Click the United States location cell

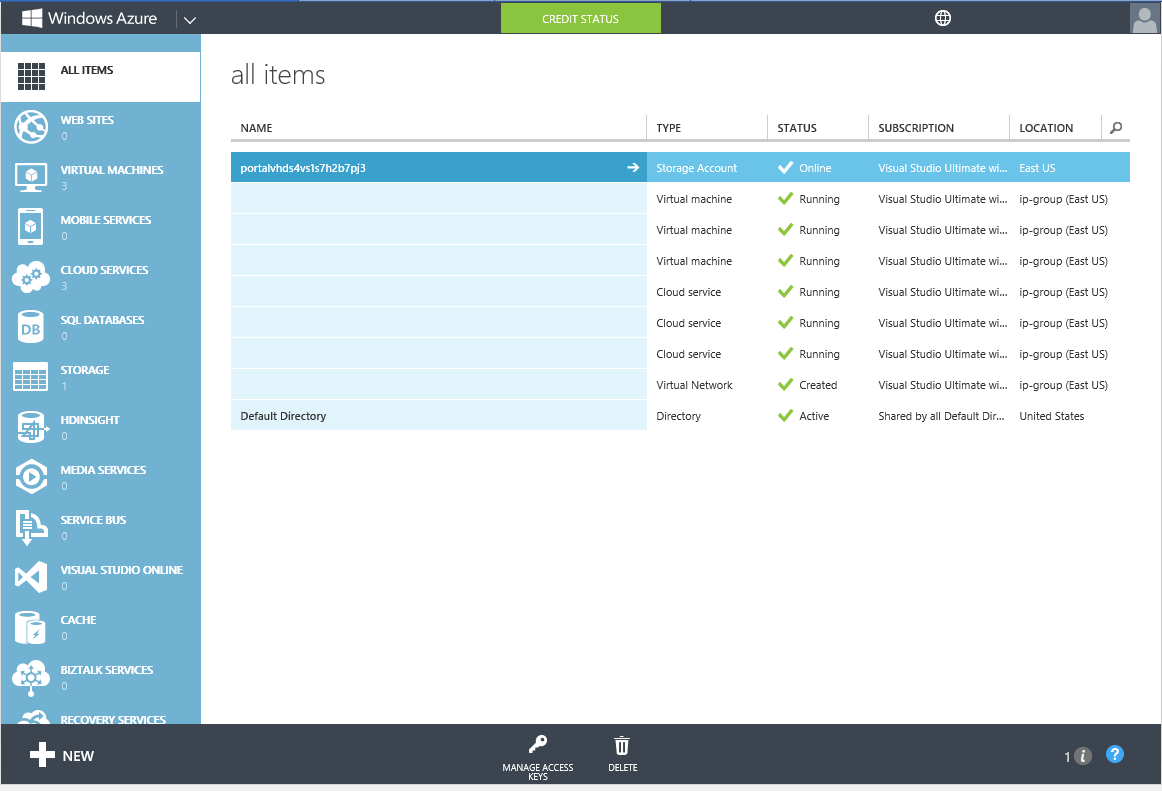1052,416
